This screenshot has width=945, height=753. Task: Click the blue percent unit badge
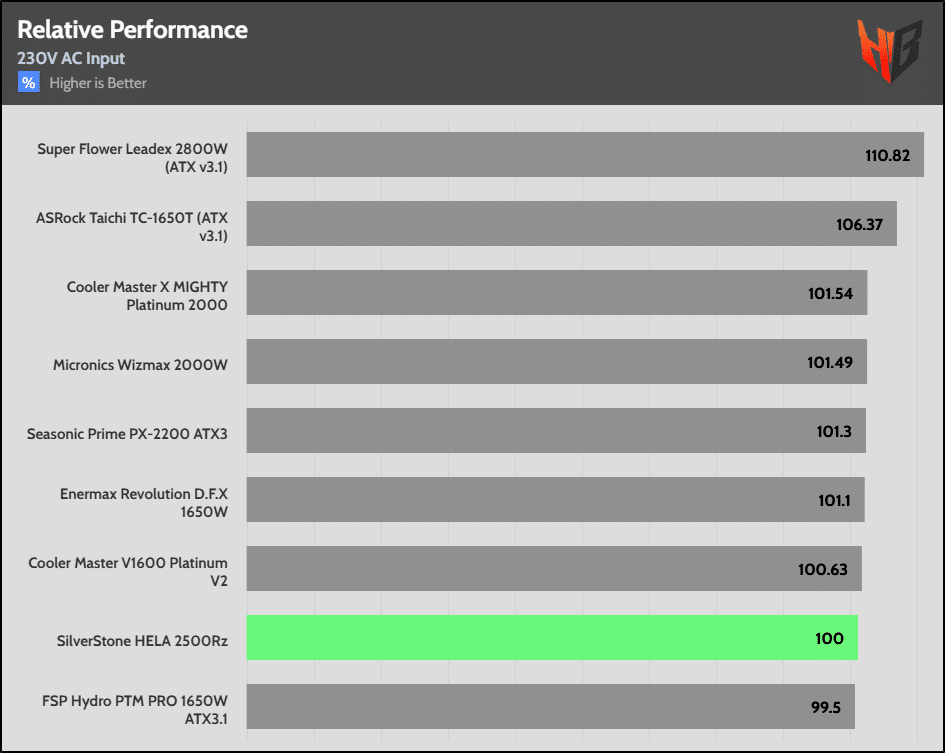pos(28,83)
